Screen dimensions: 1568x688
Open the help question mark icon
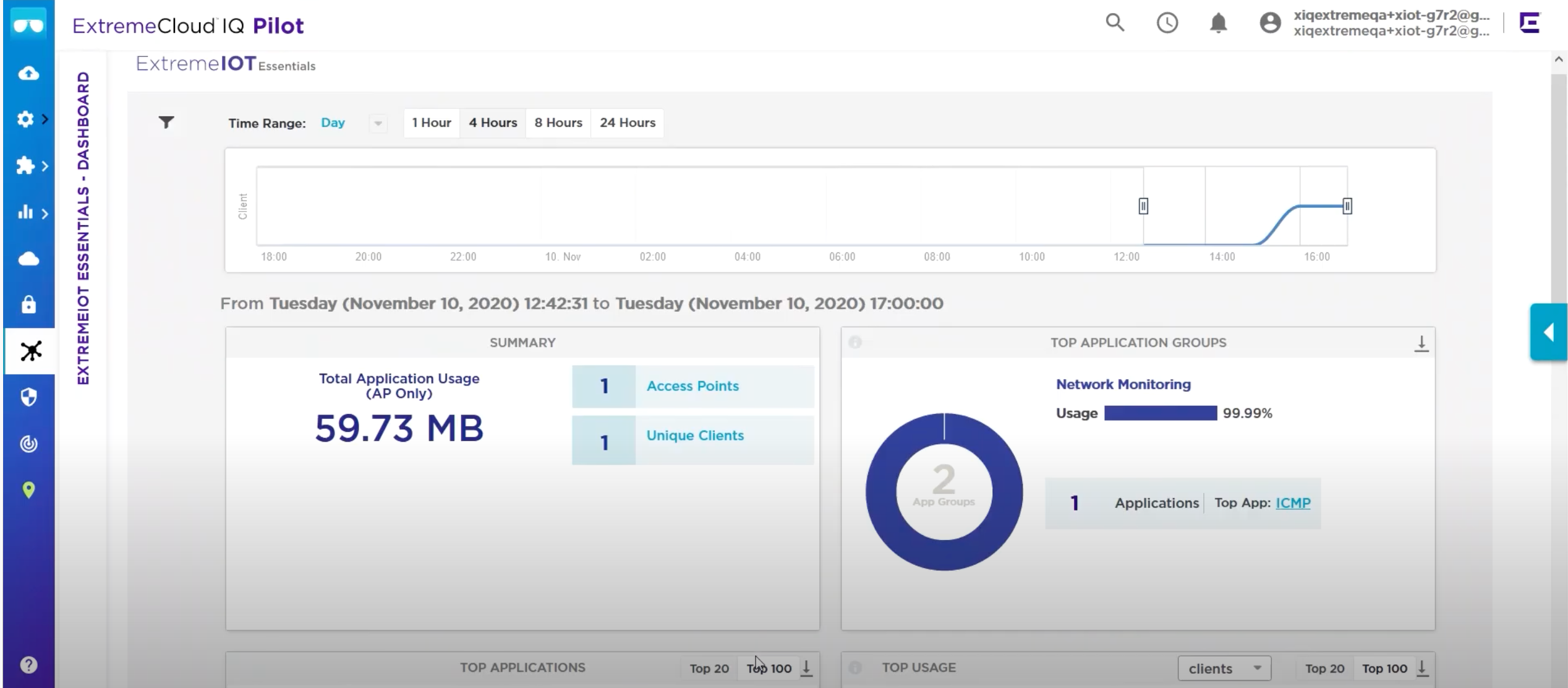(x=28, y=665)
